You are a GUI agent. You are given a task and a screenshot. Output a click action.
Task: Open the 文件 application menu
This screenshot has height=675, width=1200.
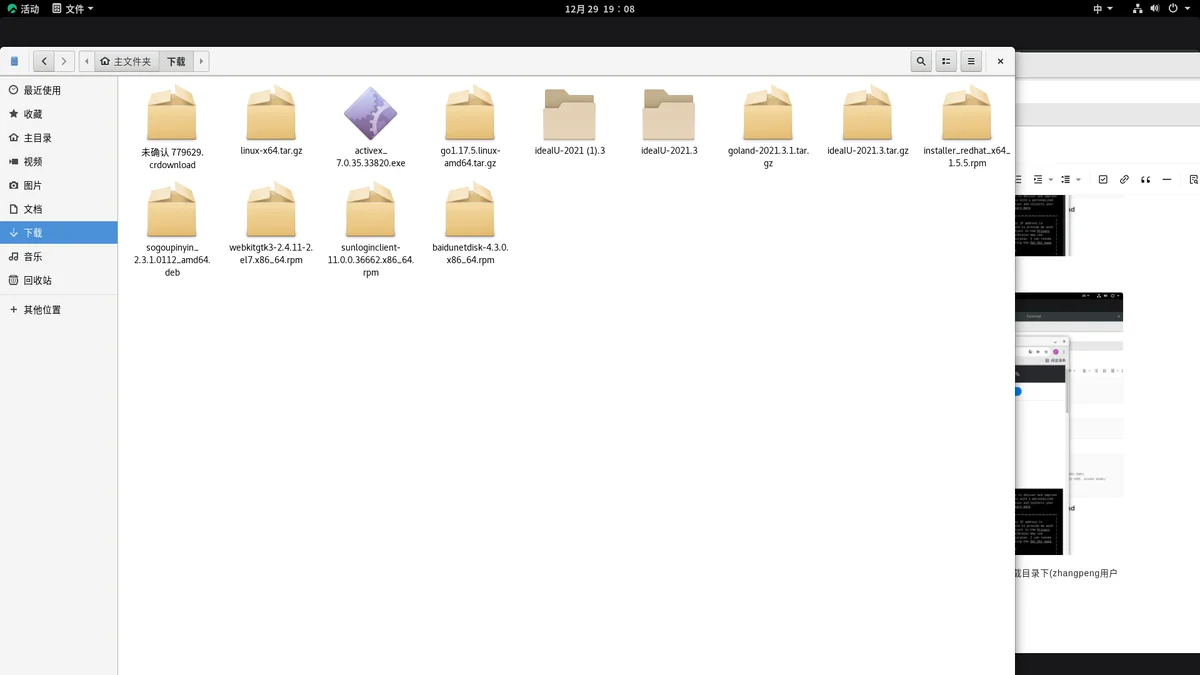[73, 9]
